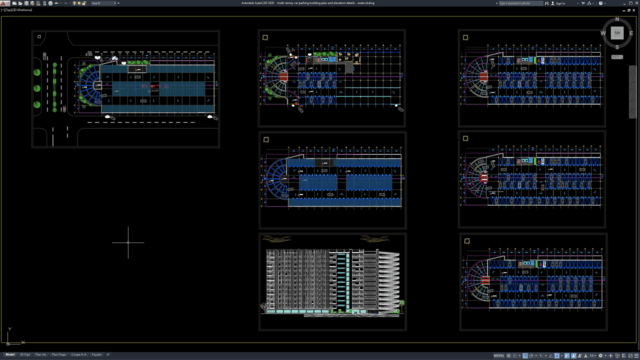This screenshot has height=360, width=640.
Task: Toggle Ortho mode in status bar
Action: tap(525, 356)
